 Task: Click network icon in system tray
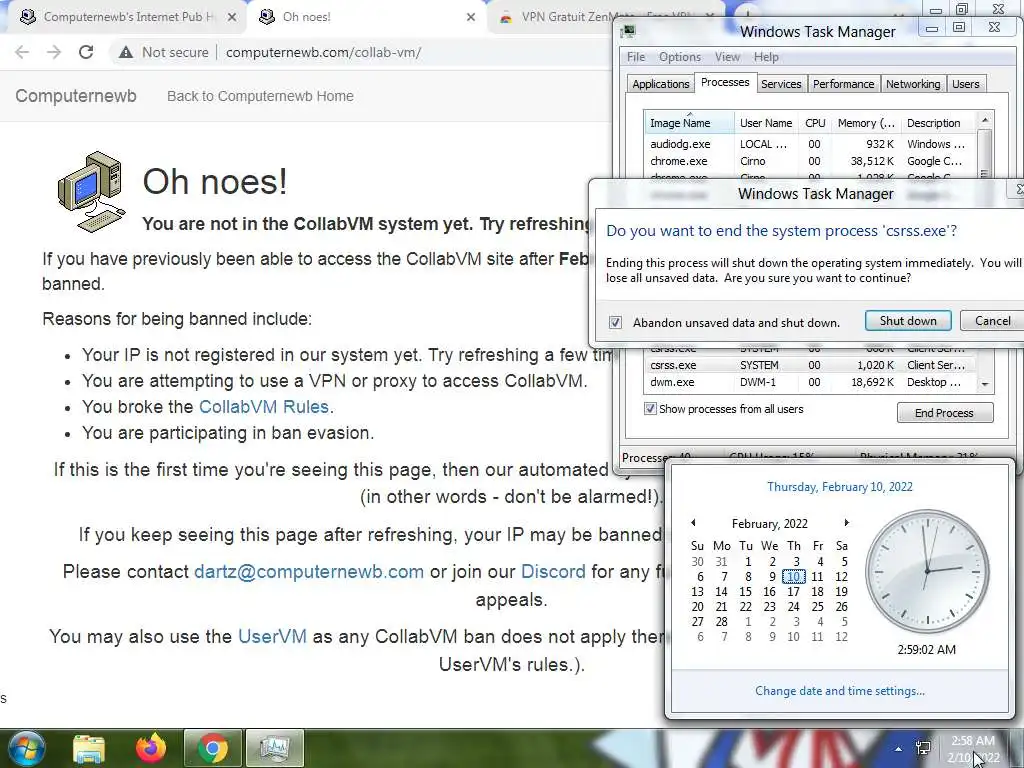pyautogui.click(x=923, y=748)
